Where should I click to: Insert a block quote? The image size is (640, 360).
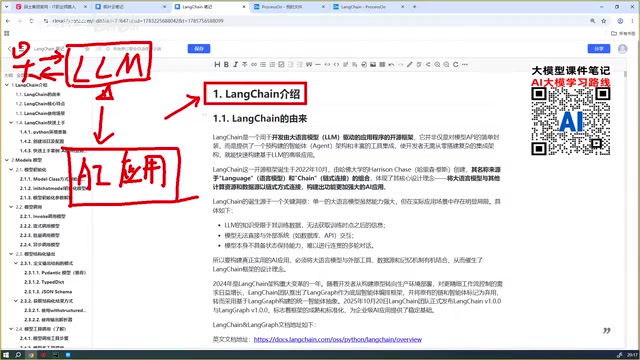tap(309, 64)
